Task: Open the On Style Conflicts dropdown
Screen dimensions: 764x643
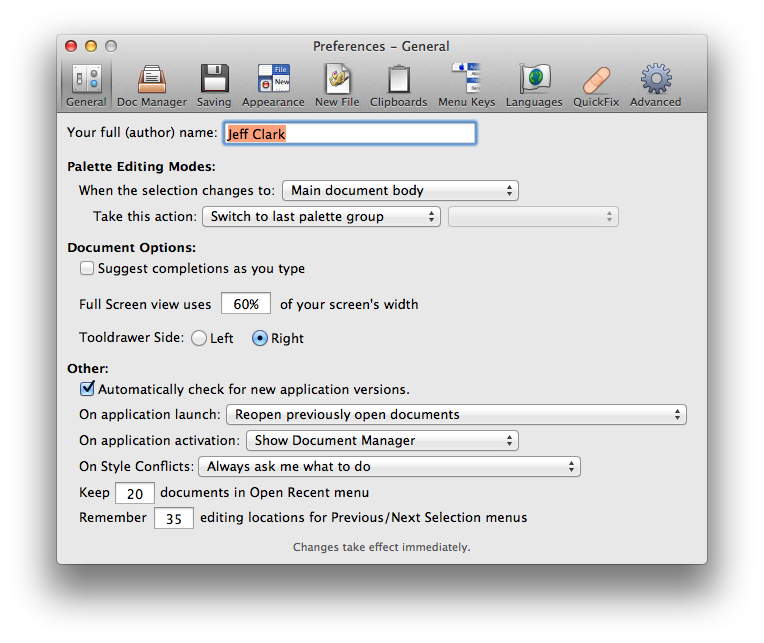Action: [389, 466]
